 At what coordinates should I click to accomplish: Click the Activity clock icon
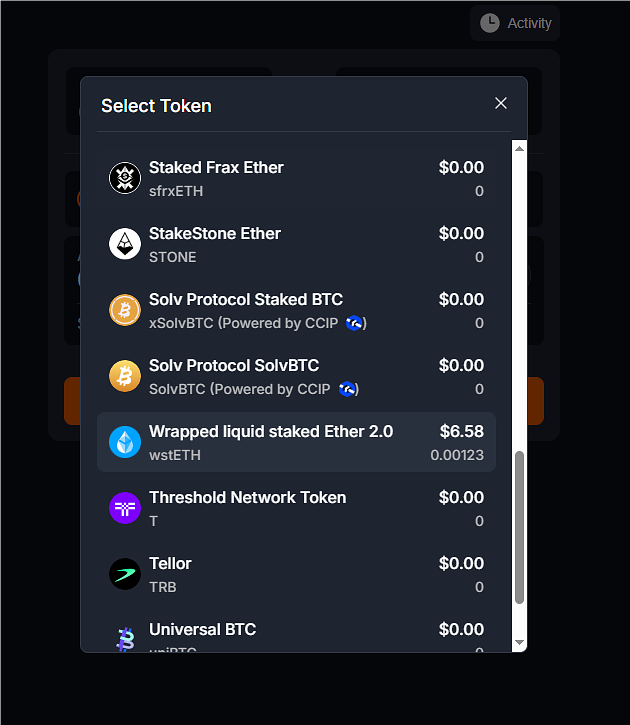point(489,23)
